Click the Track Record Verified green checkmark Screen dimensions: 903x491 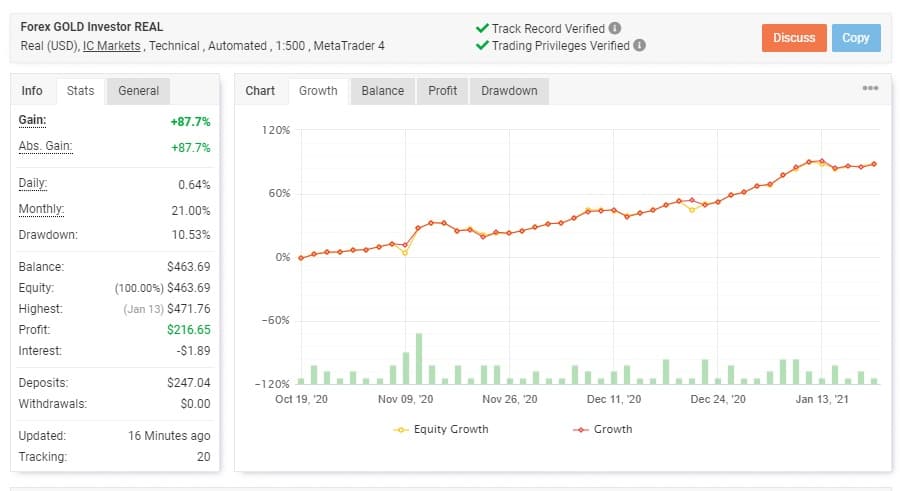482,28
